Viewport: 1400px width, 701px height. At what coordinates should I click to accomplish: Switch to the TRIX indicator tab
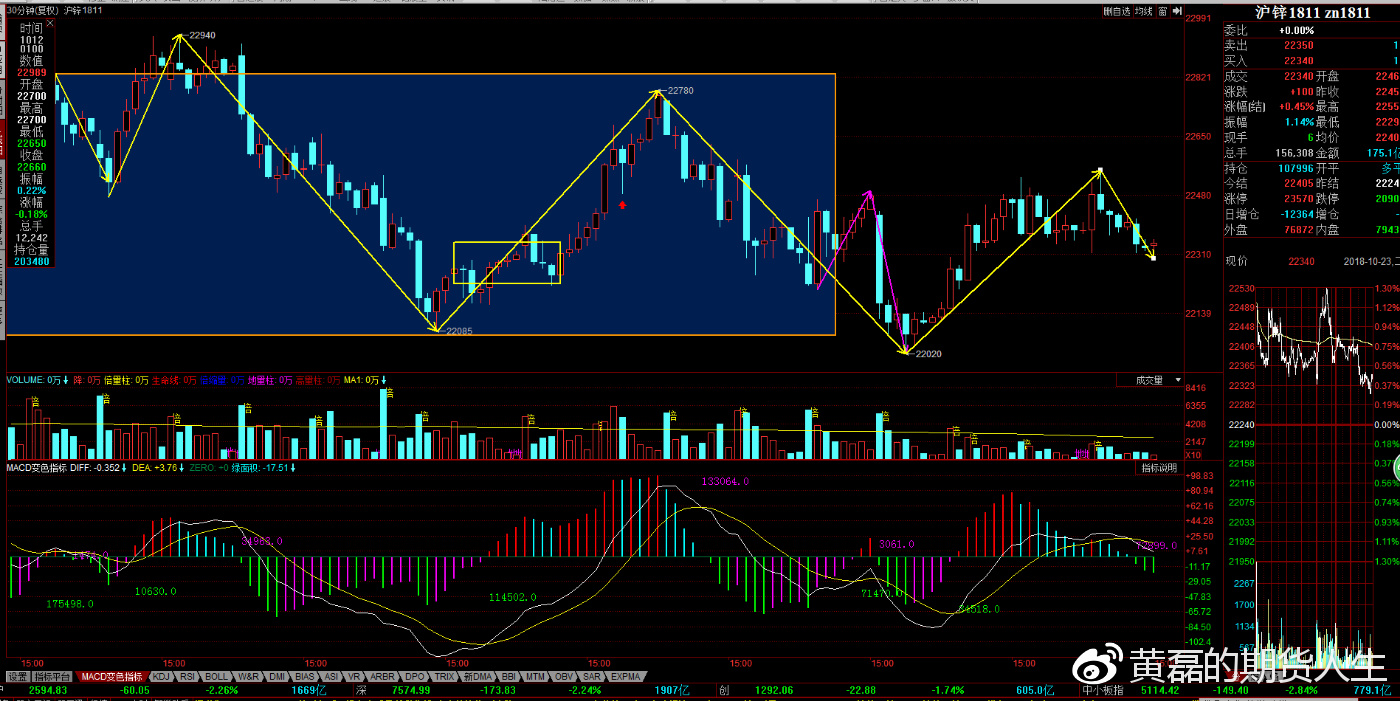tap(444, 677)
